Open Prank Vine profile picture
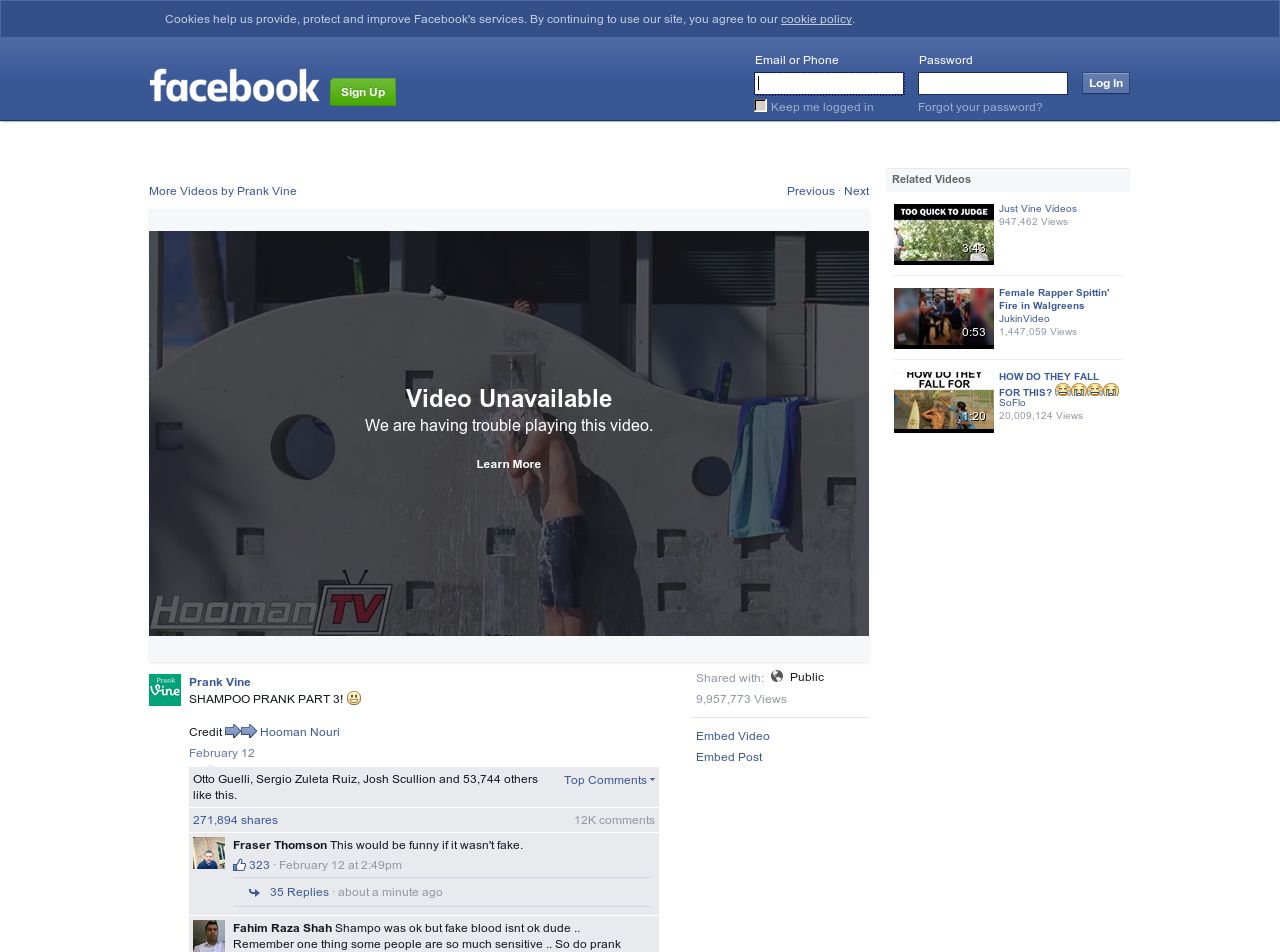 165,690
